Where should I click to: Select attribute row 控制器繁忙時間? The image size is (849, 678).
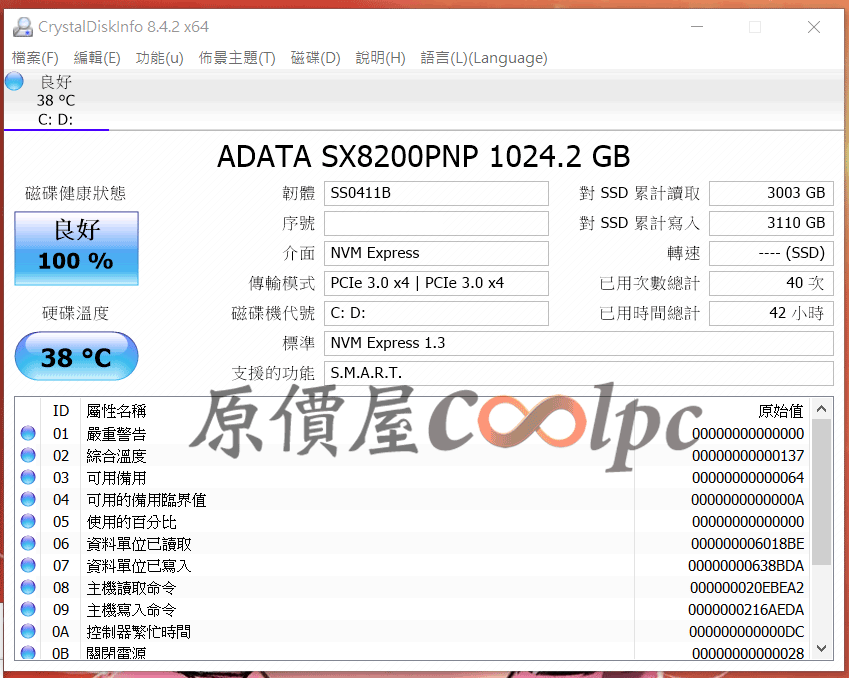(413, 631)
